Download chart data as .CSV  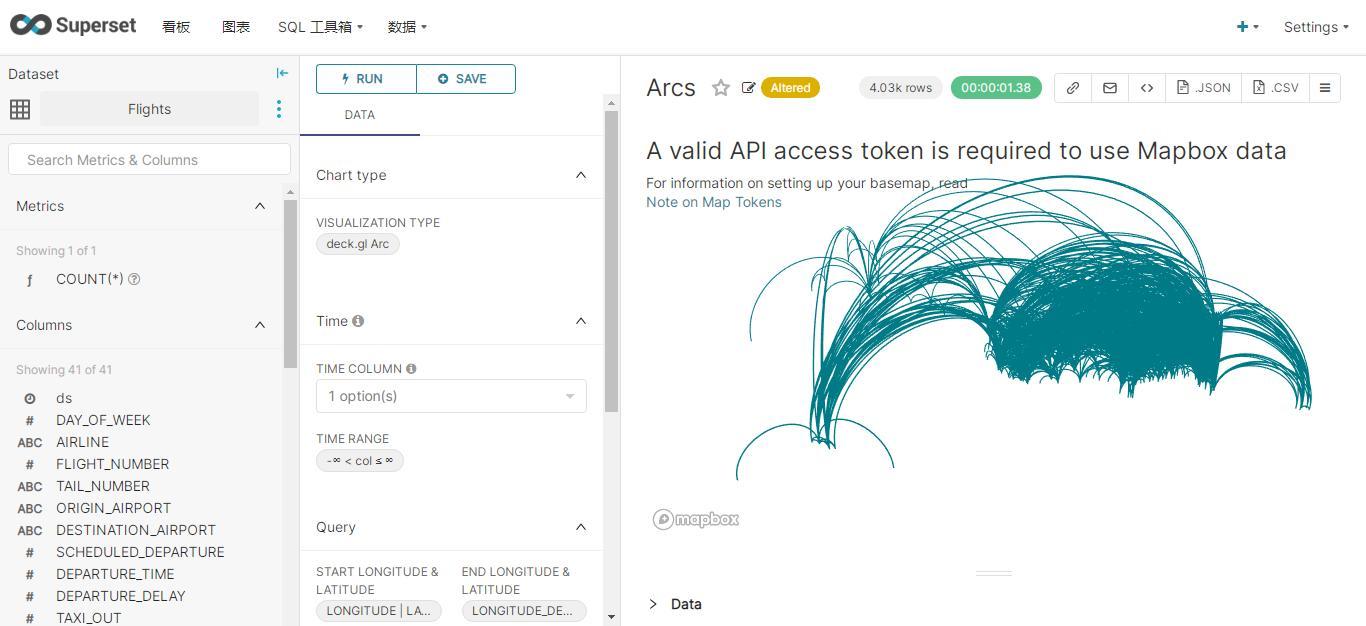click(1275, 88)
